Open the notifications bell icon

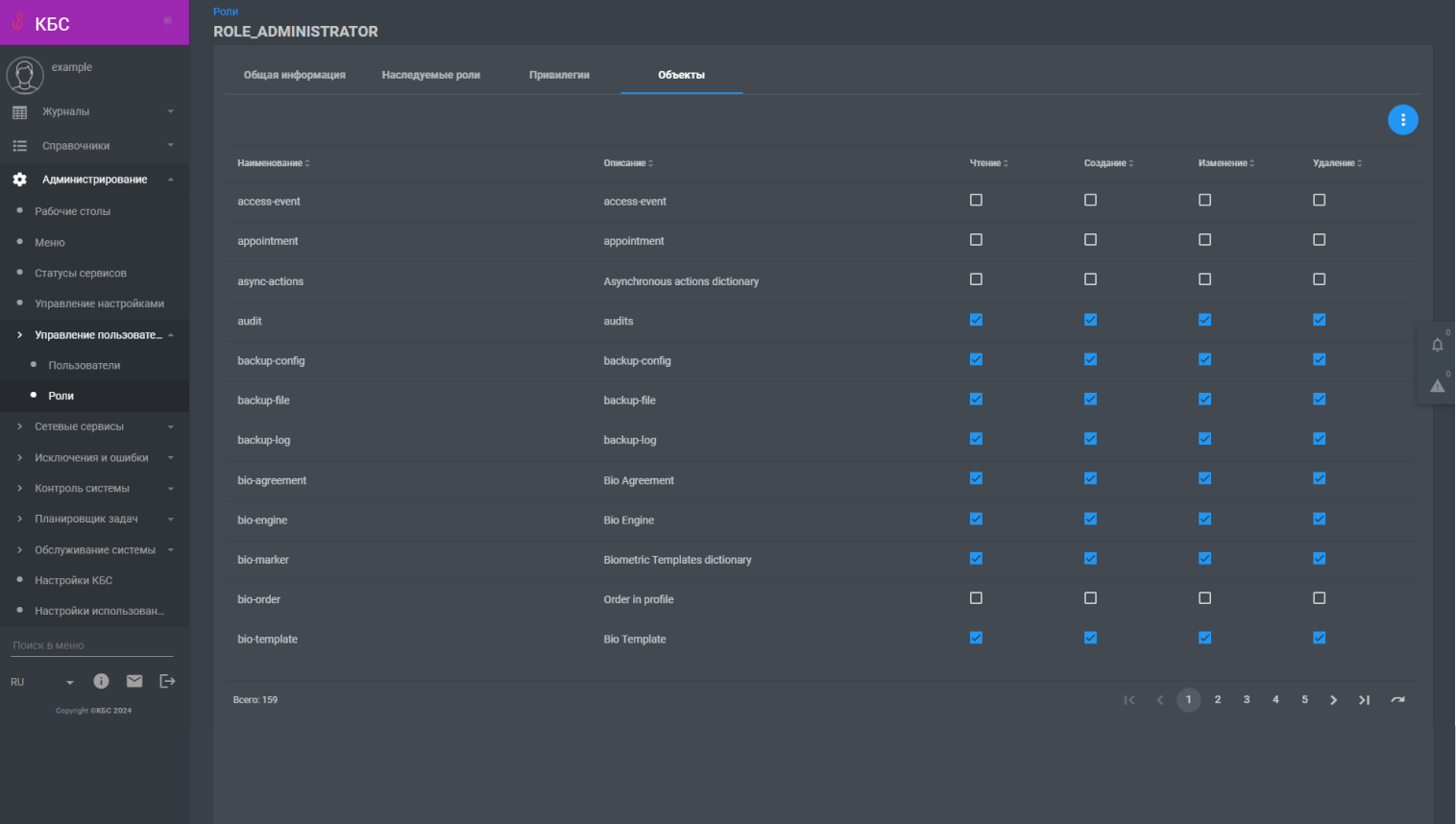pos(1437,345)
